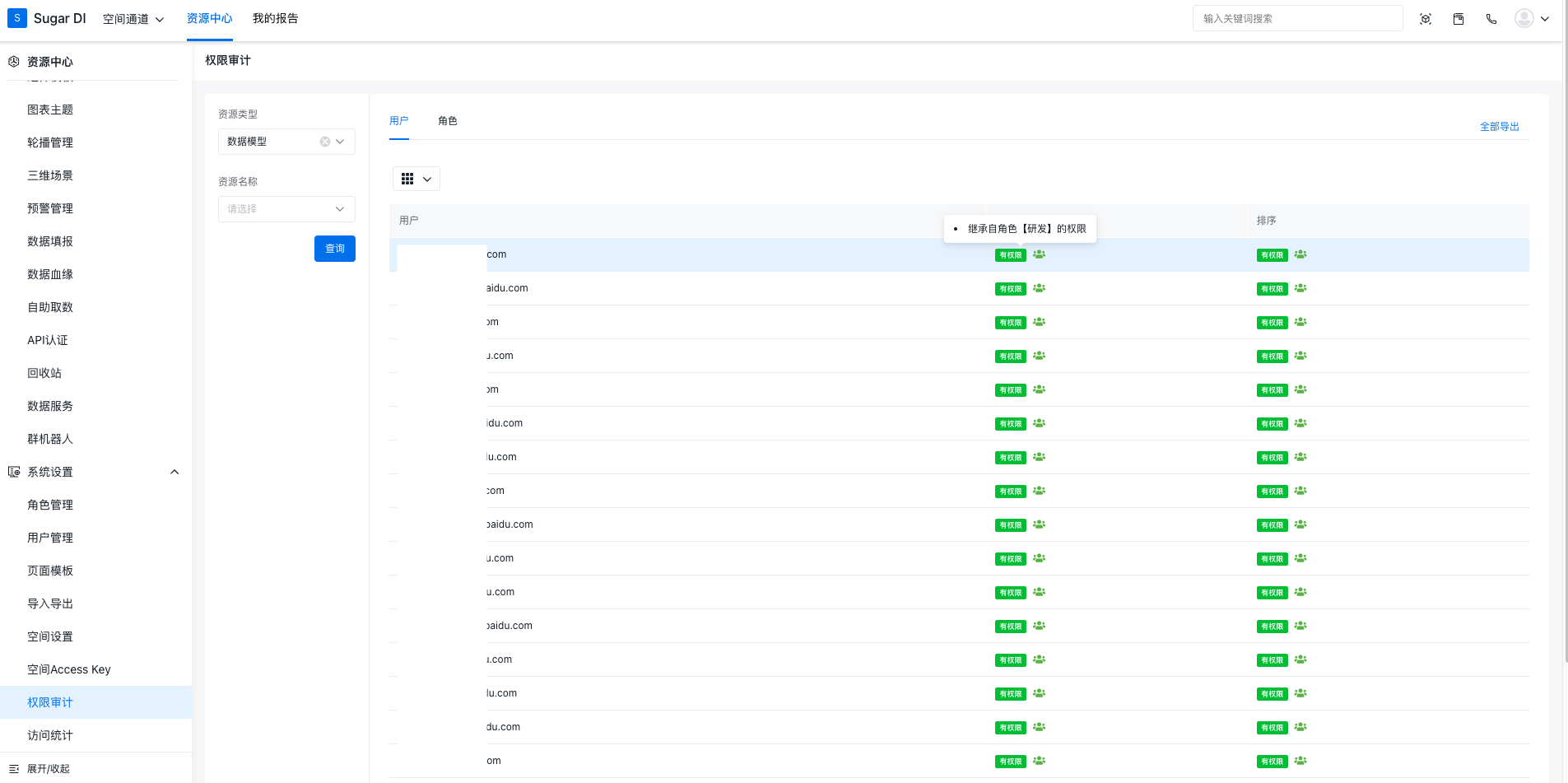
Task: Click the keyword search input field
Action: [1298, 18]
